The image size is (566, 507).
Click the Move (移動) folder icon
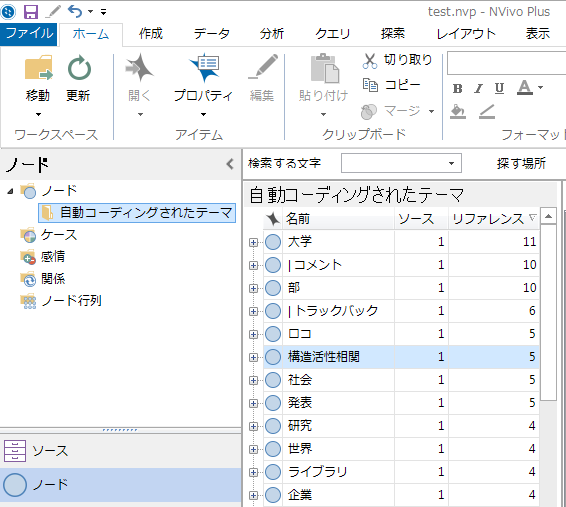[x=38, y=68]
